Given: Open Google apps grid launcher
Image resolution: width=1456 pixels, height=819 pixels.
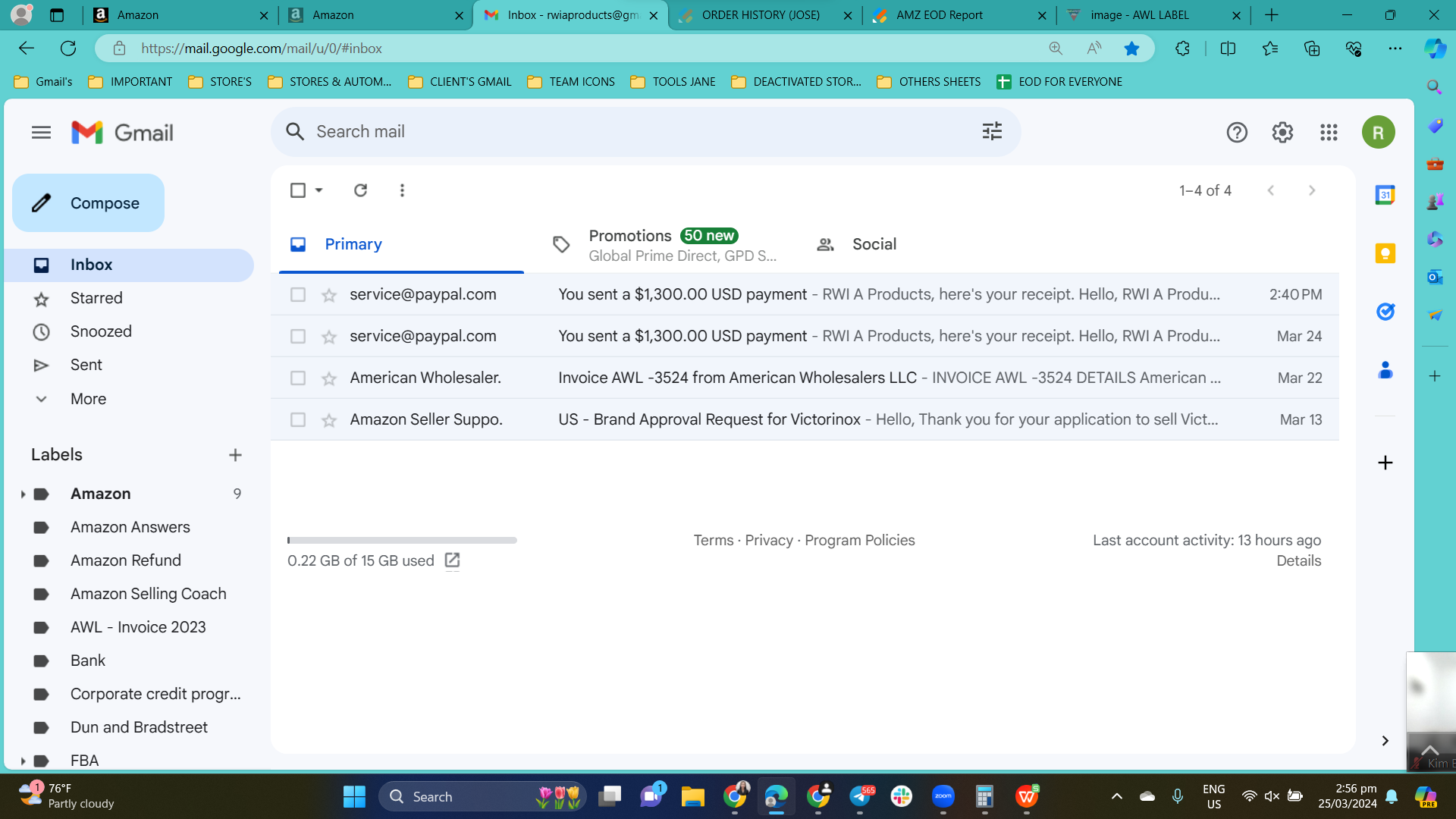Looking at the screenshot, I should point(1329,133).
